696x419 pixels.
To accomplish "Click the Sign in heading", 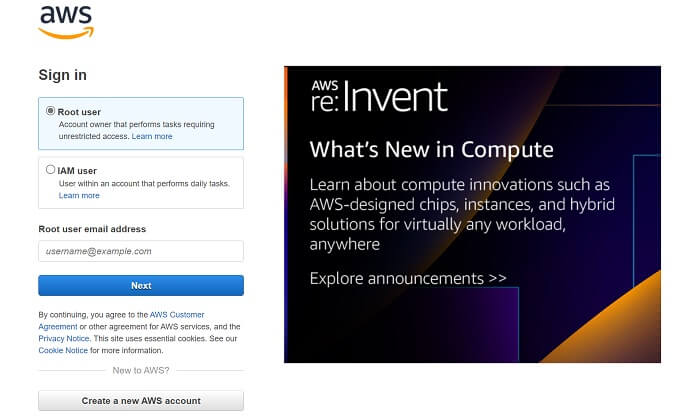I will pyautogui.click(x=63, y=75).
